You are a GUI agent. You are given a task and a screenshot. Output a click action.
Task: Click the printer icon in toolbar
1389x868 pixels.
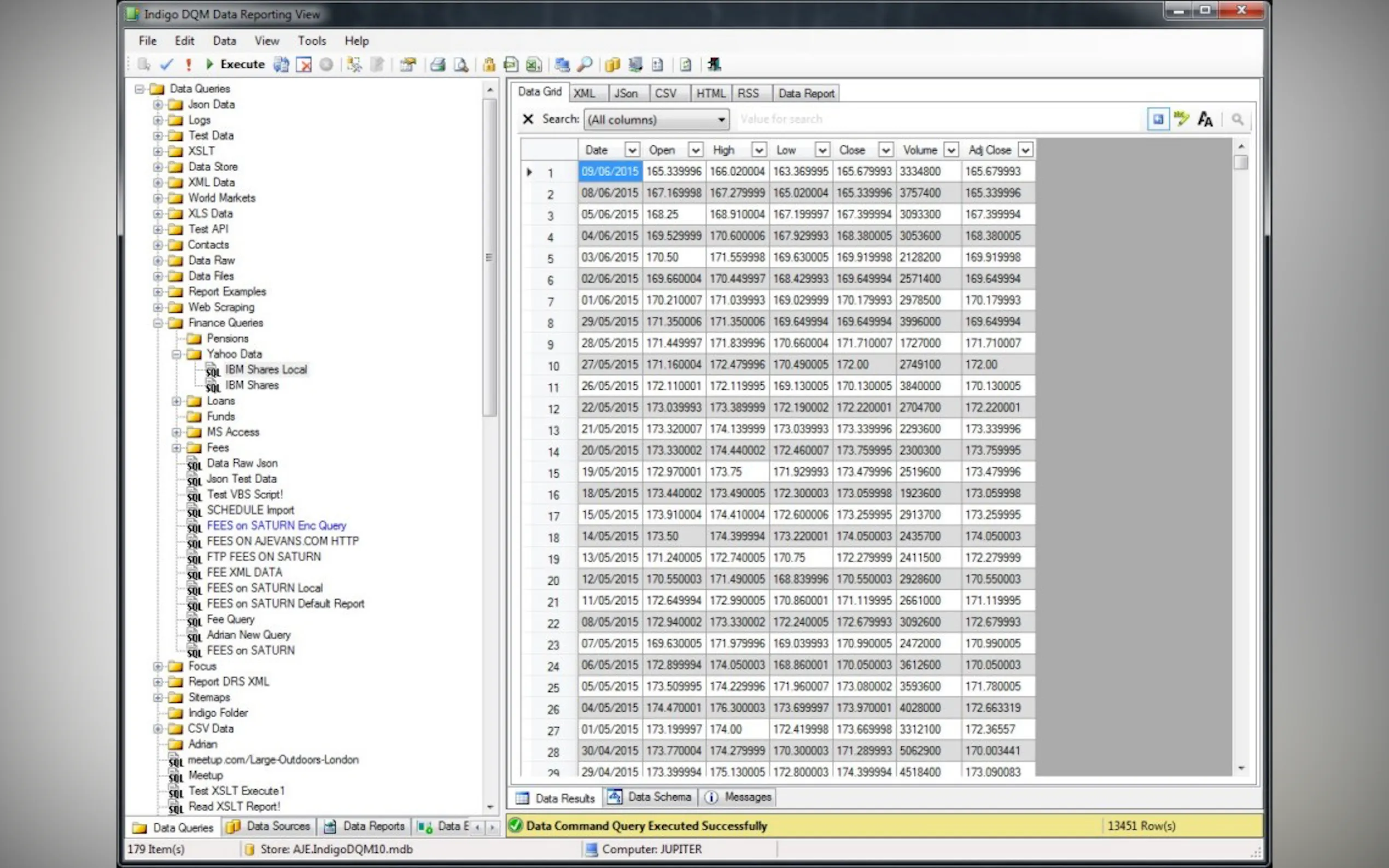[438, 65]
